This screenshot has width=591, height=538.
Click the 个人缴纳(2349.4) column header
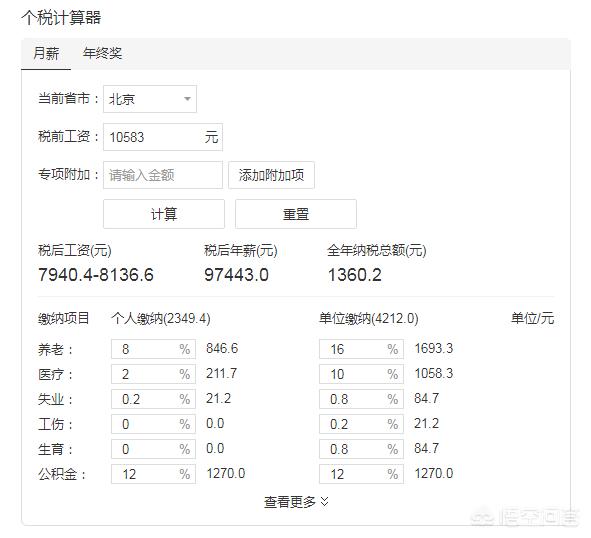tap(161, 319)
